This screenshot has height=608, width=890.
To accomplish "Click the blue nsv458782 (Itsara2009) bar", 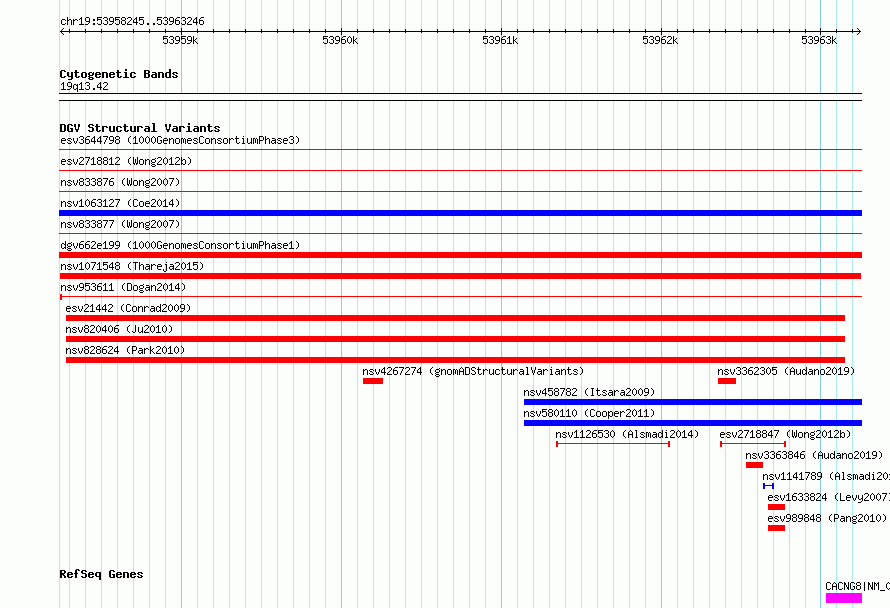I will pos(693,402).
